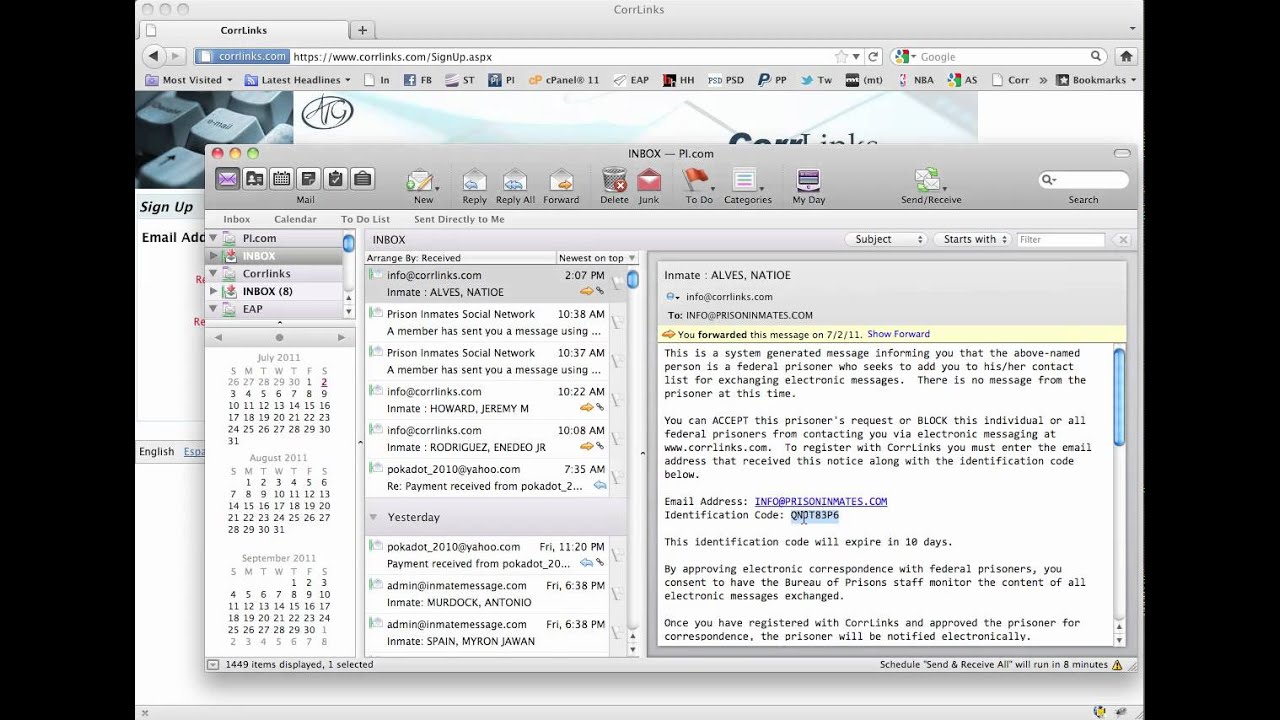
Task: Open the Tasks view clipboard icon
Action: coord(336,179)
